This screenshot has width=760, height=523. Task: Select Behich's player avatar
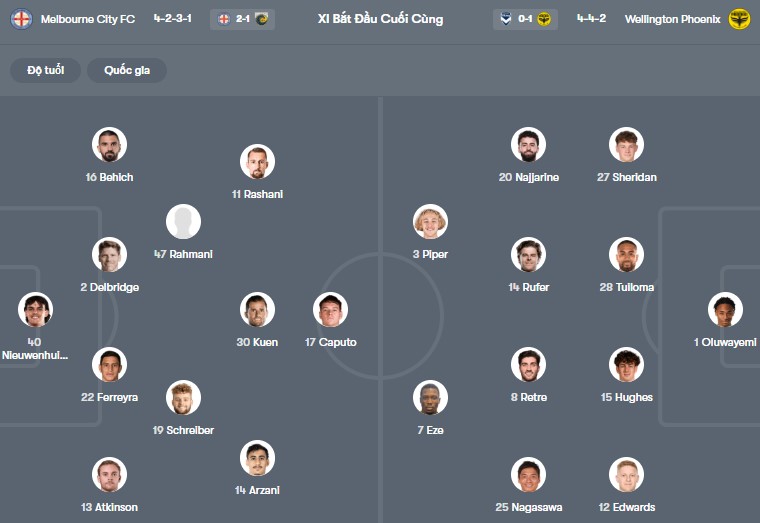[109, 145]
